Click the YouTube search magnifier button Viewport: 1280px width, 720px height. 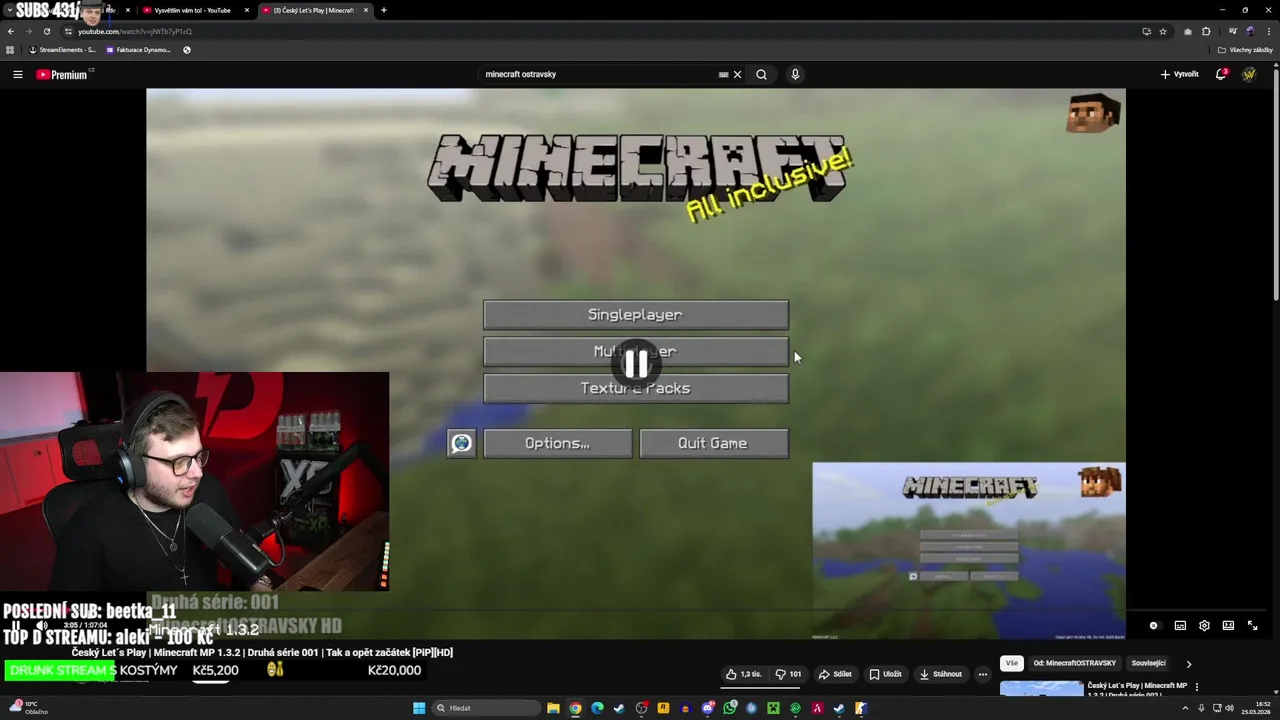pos(761,74)
